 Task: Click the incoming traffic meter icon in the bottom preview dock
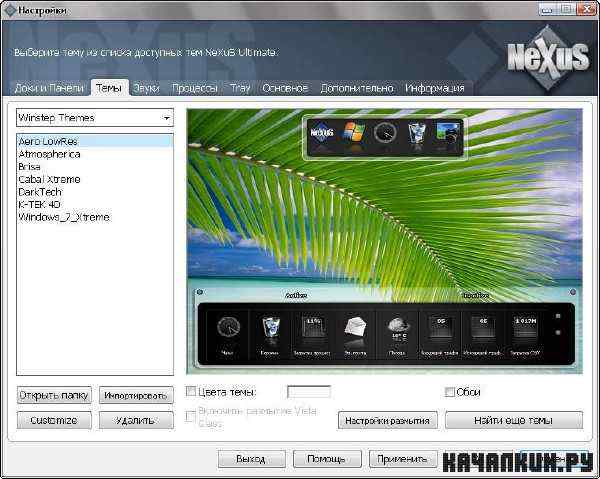[x=440, y=327]
